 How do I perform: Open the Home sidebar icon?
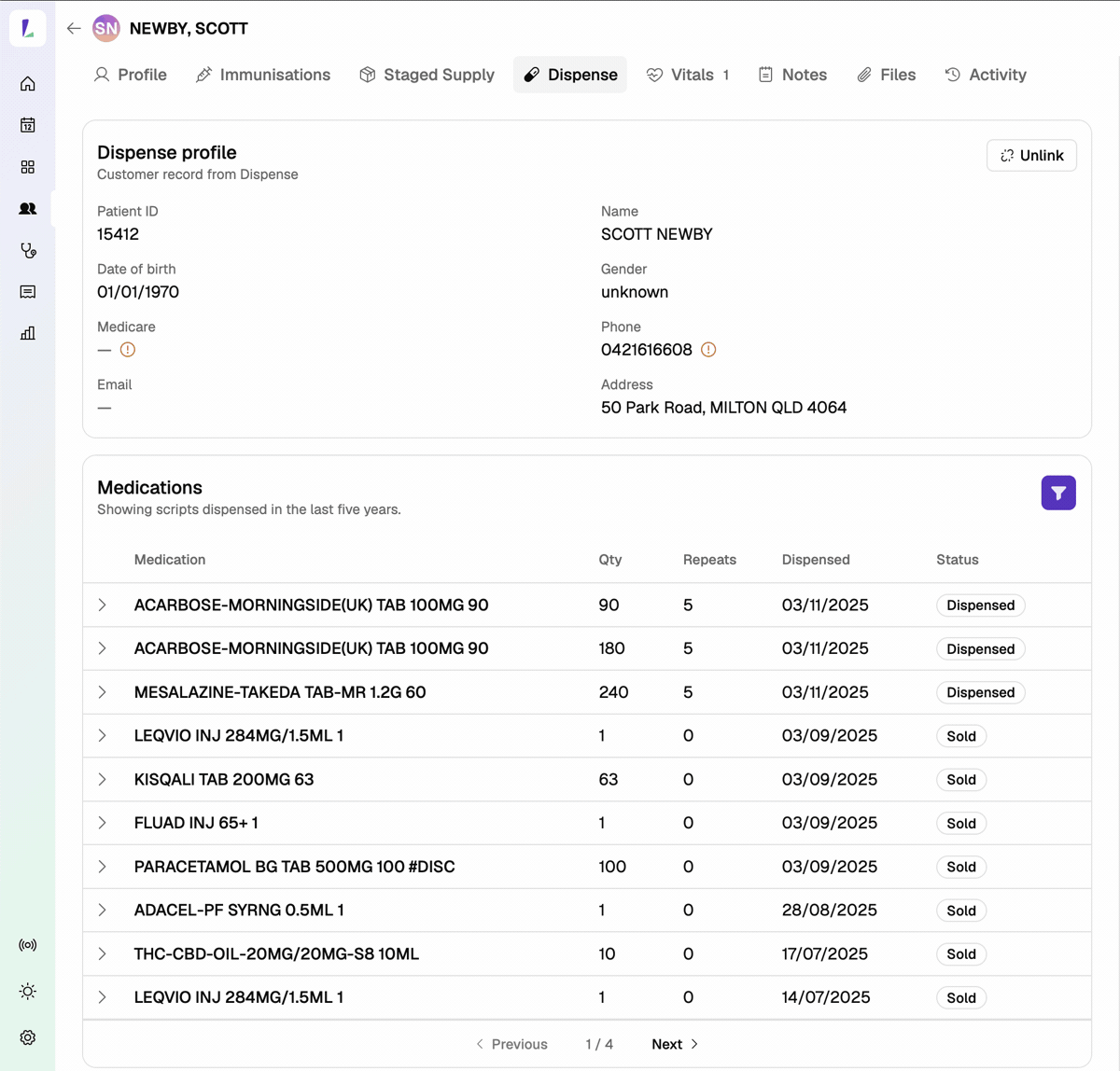pos(28,84)
